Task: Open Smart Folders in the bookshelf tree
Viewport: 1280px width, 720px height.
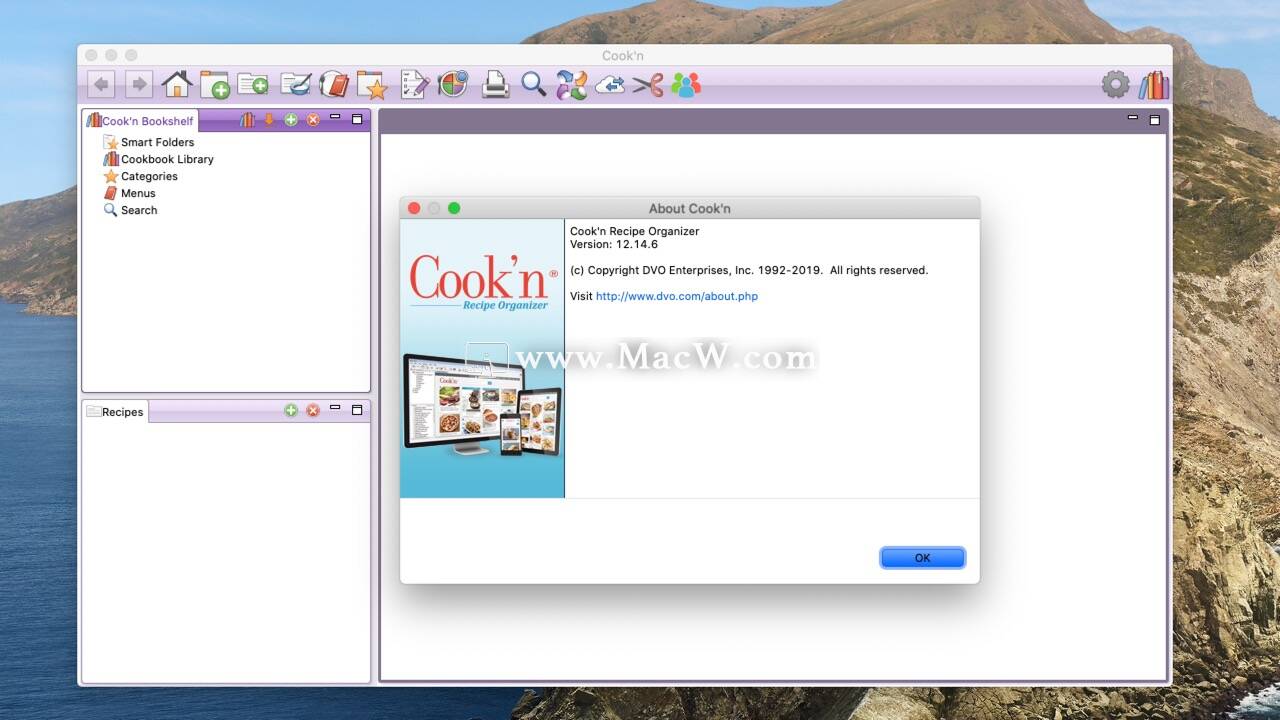Action: 148,142
